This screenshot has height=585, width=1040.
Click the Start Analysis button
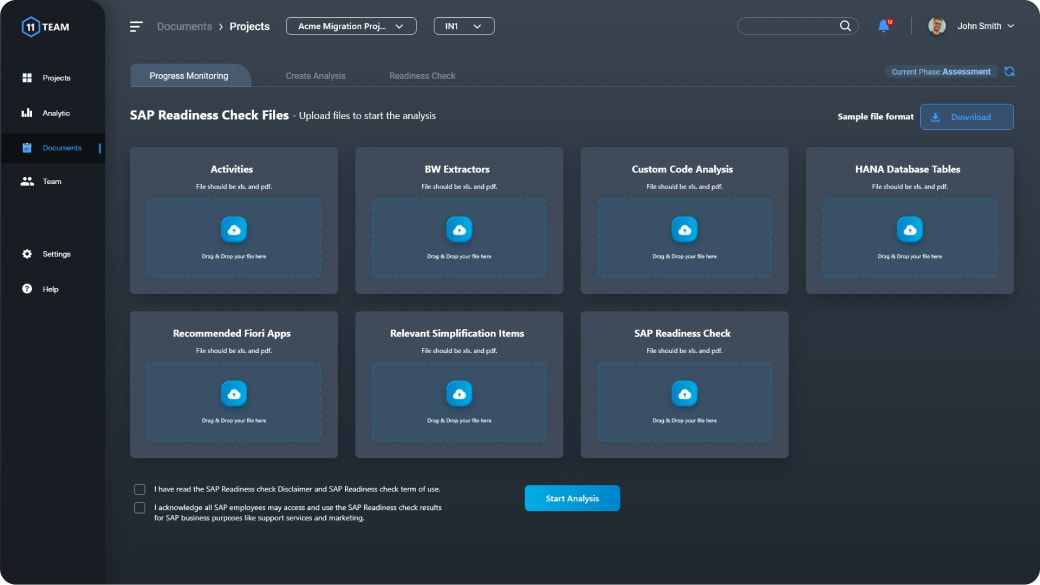click(x=572, y=498)
